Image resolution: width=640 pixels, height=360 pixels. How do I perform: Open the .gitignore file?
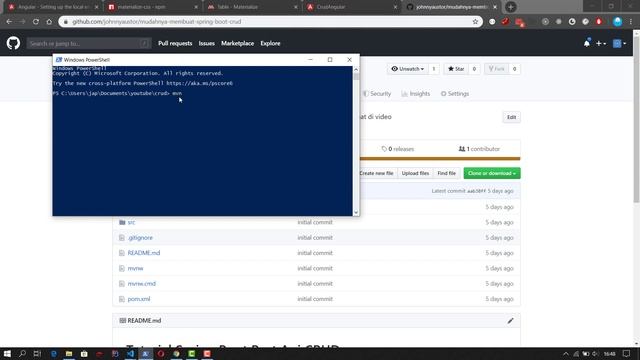pyautogui.click(x=140, y=238)
